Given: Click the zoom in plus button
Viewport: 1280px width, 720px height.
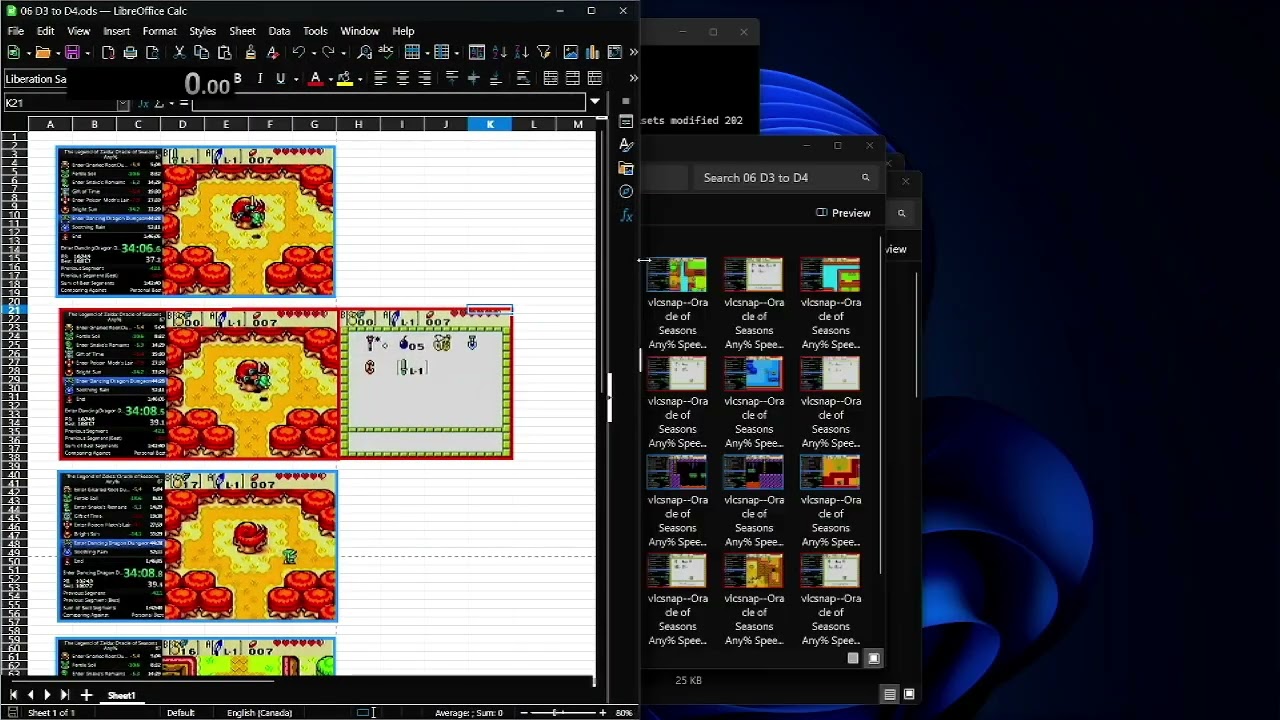Looking at the screenshot, I should point(602,712).
